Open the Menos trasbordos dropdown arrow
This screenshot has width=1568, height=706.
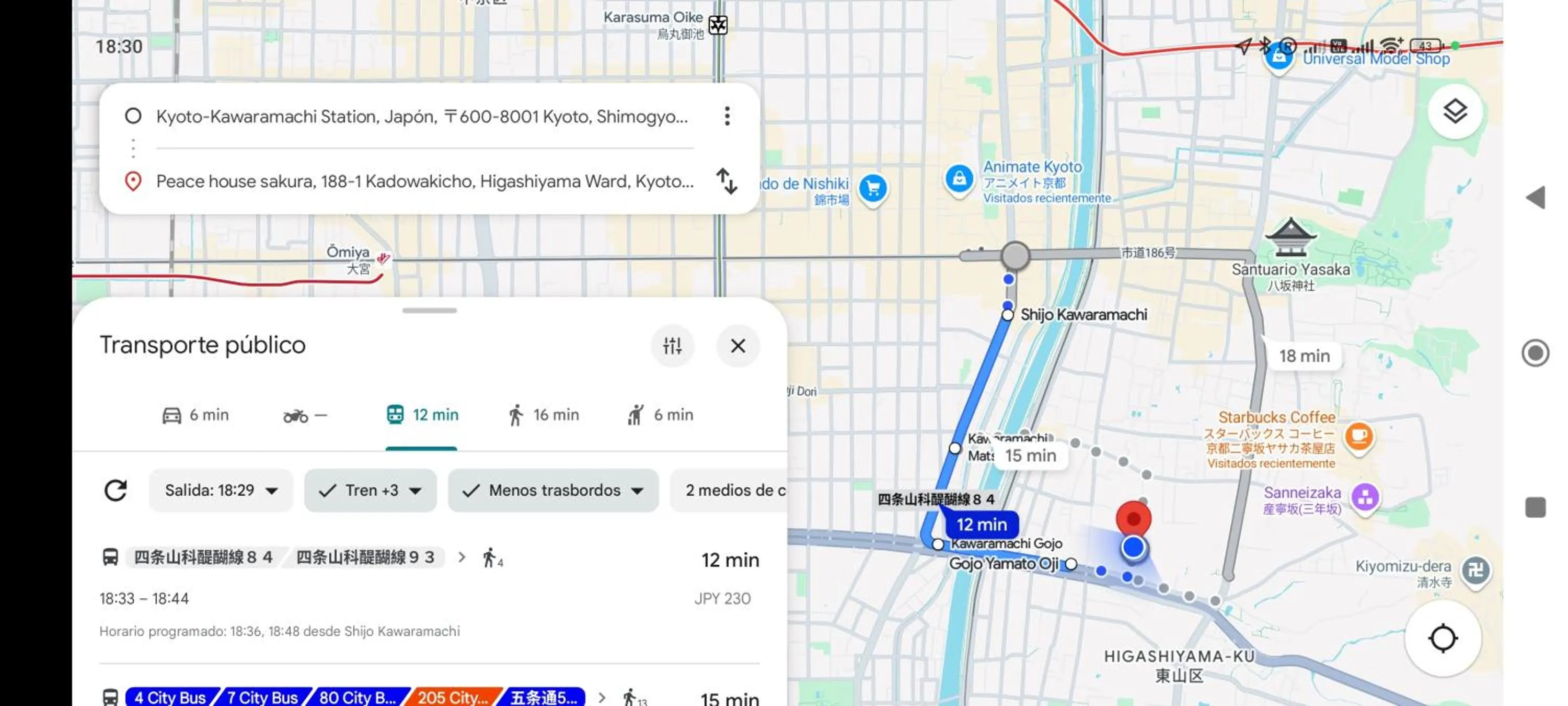click(637, 491)
